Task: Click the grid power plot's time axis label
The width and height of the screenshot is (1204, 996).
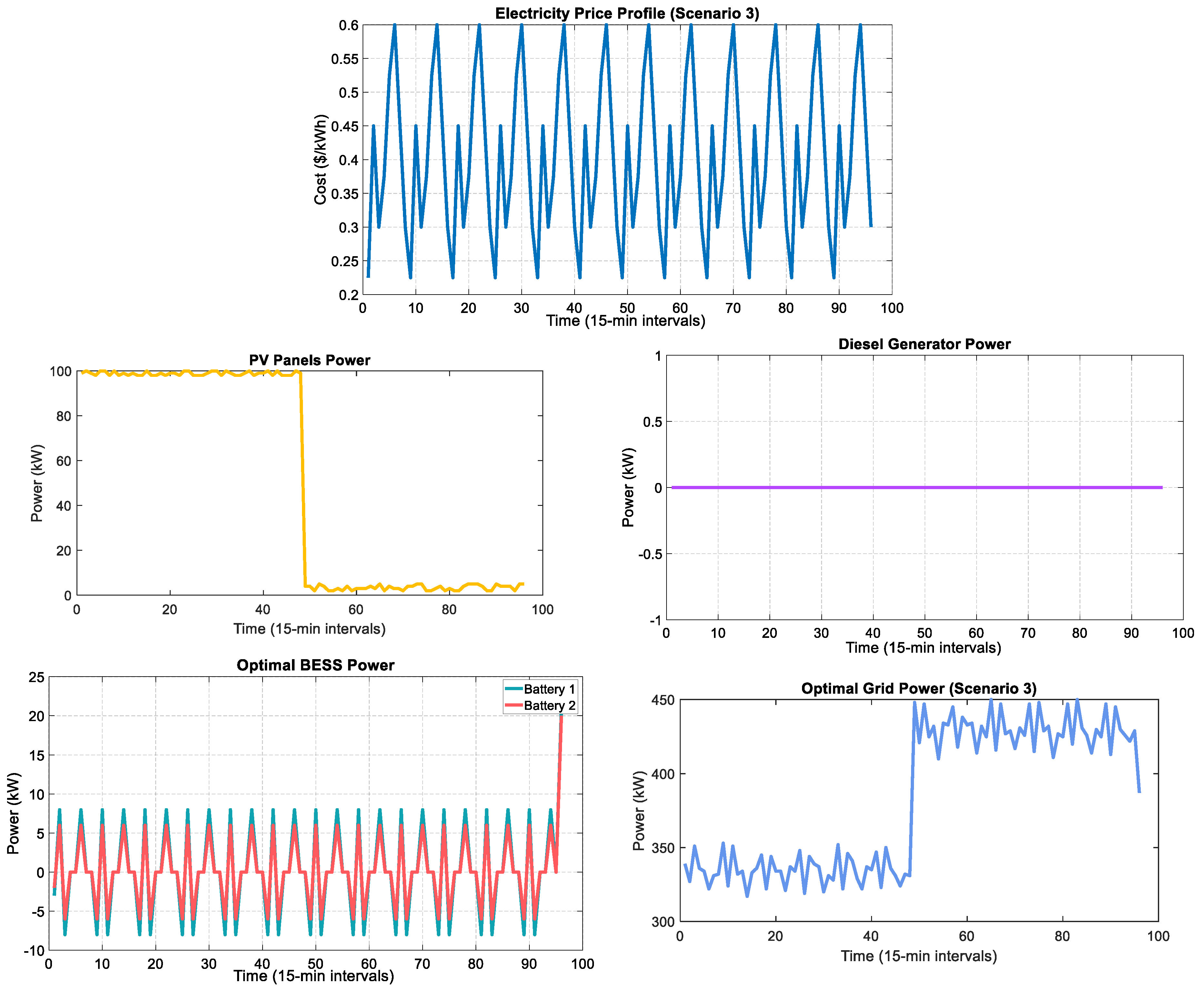Action: [918, 956]
